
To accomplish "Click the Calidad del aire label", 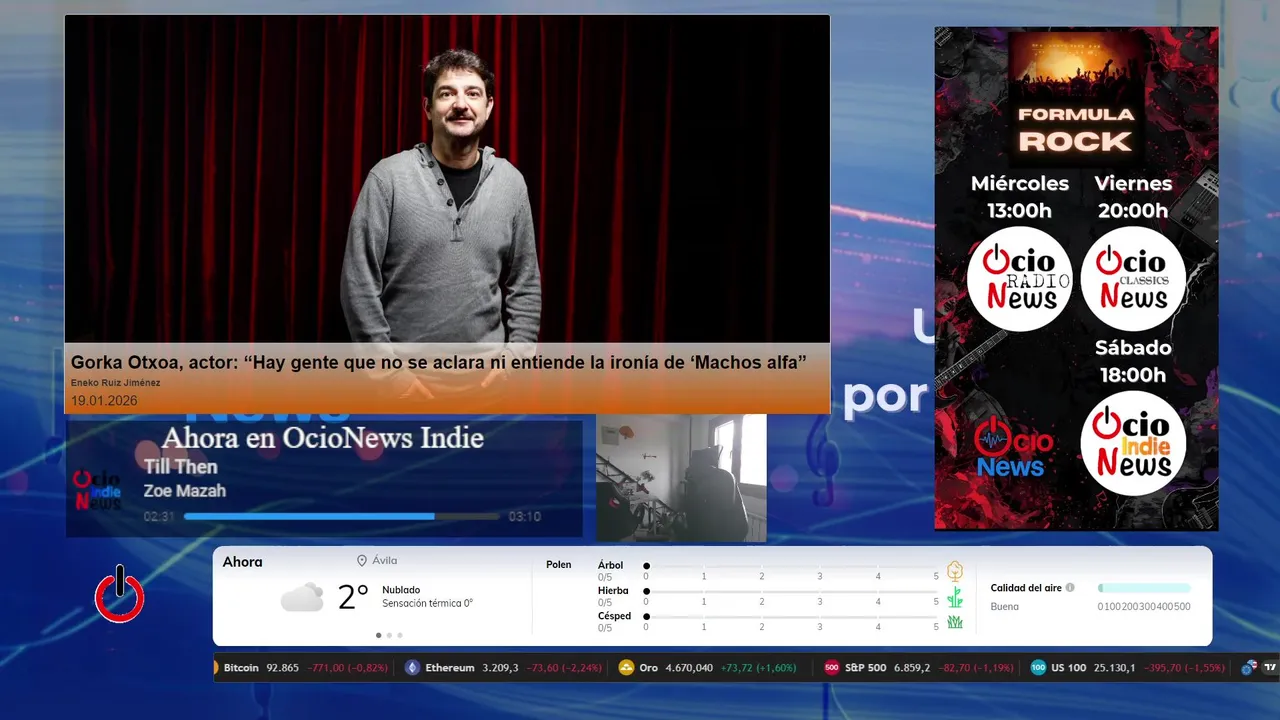I will click(1026, 588).
